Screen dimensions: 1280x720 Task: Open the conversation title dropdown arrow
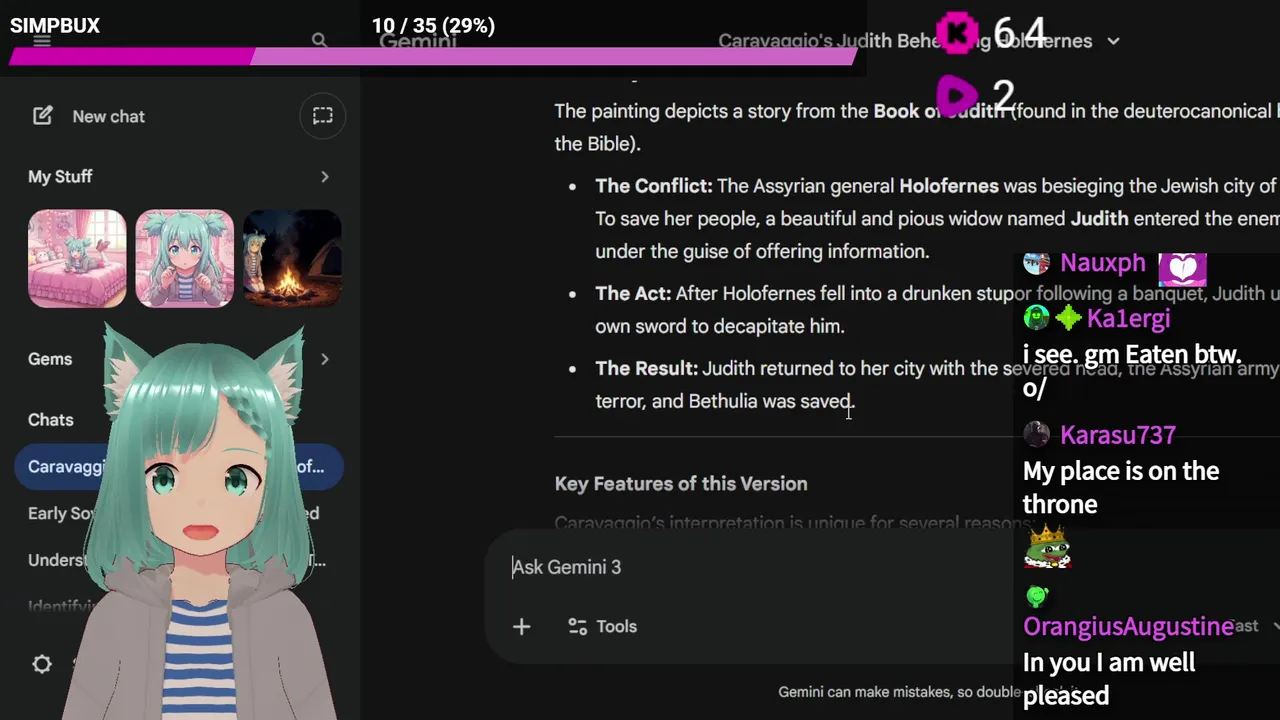[x=1113, y=41]
